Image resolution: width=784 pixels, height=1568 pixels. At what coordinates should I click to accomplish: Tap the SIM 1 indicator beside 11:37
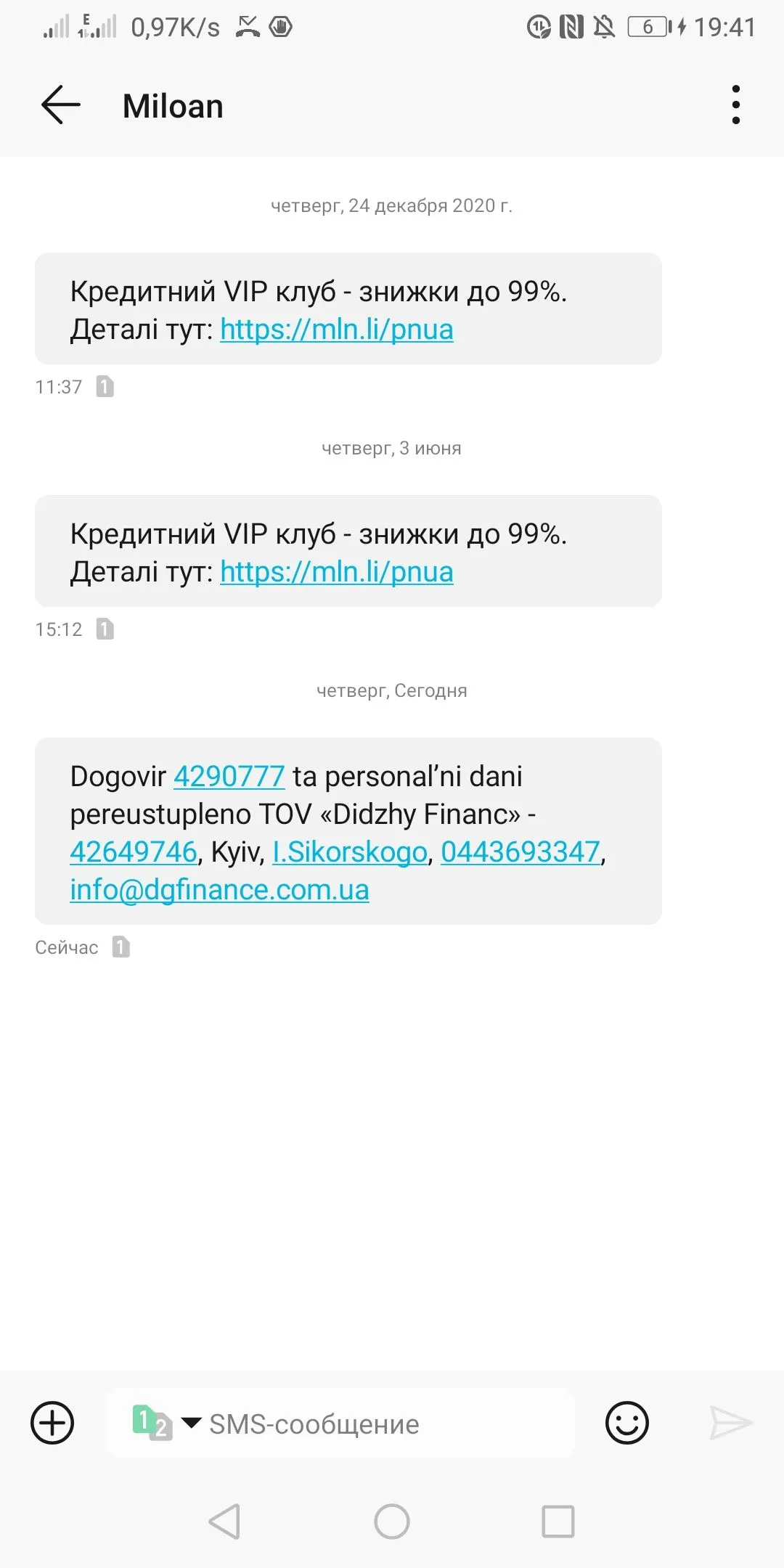click(x=105, y=386)
